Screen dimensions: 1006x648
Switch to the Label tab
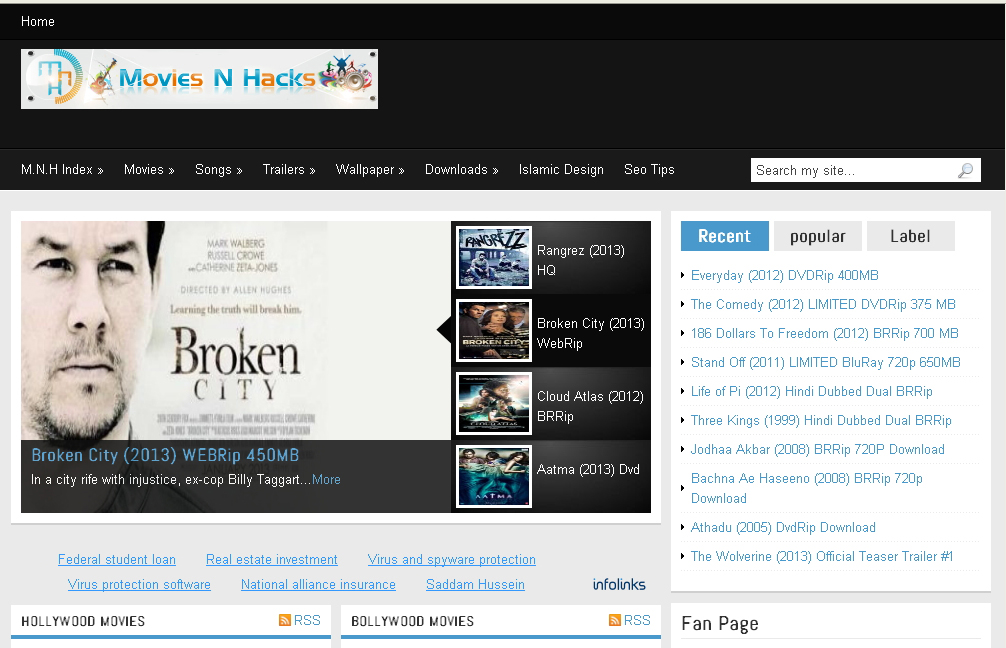tap(910, 236)
